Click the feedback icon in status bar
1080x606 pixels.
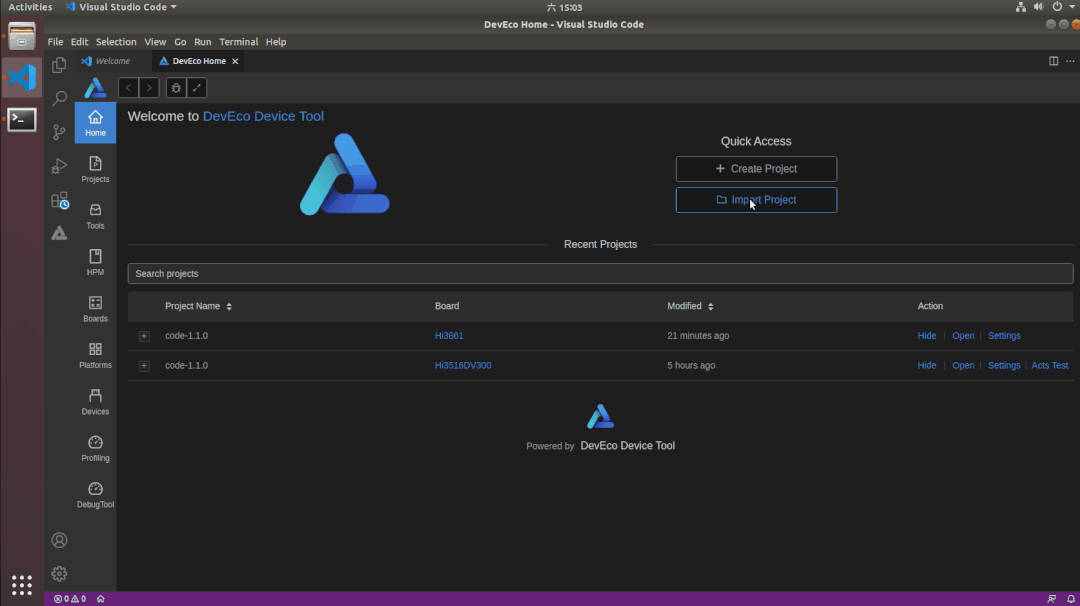[1051, 599]
